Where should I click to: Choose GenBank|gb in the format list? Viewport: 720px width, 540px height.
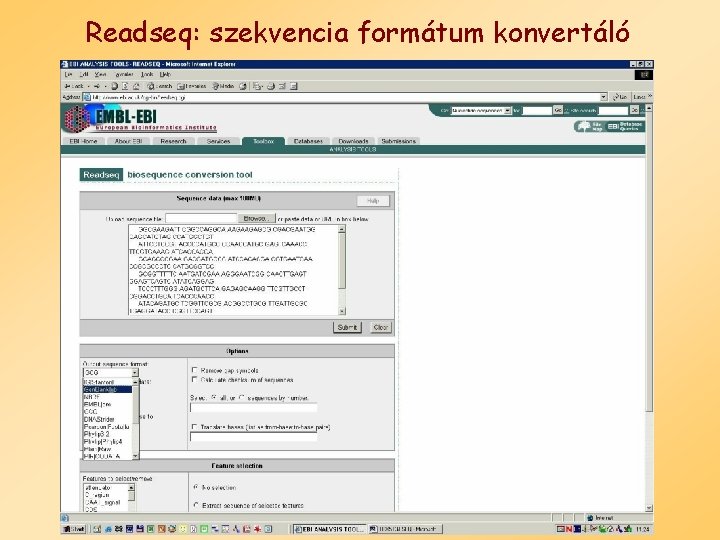107,389
